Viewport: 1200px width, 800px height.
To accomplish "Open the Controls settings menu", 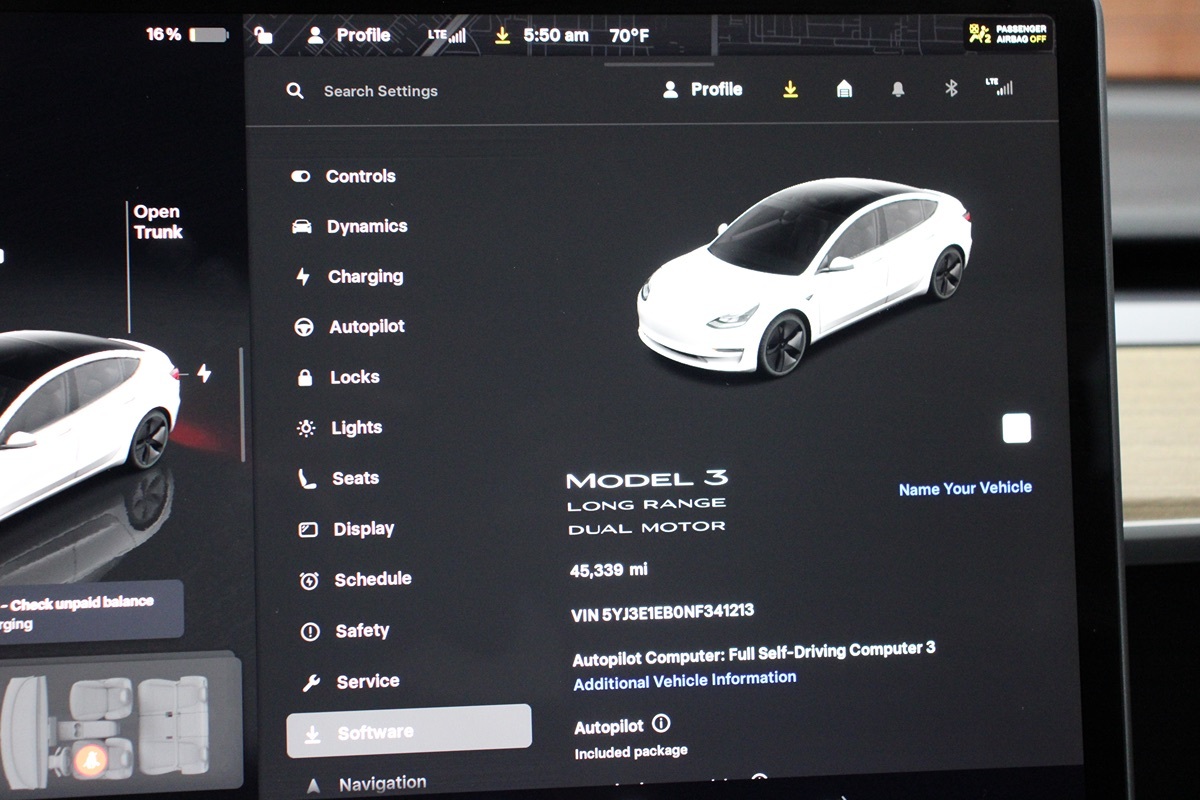I will [360, 176].
